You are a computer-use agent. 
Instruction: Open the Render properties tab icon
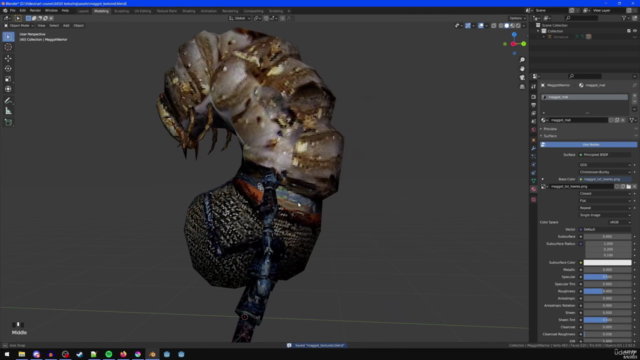click(x=533, y=97)
